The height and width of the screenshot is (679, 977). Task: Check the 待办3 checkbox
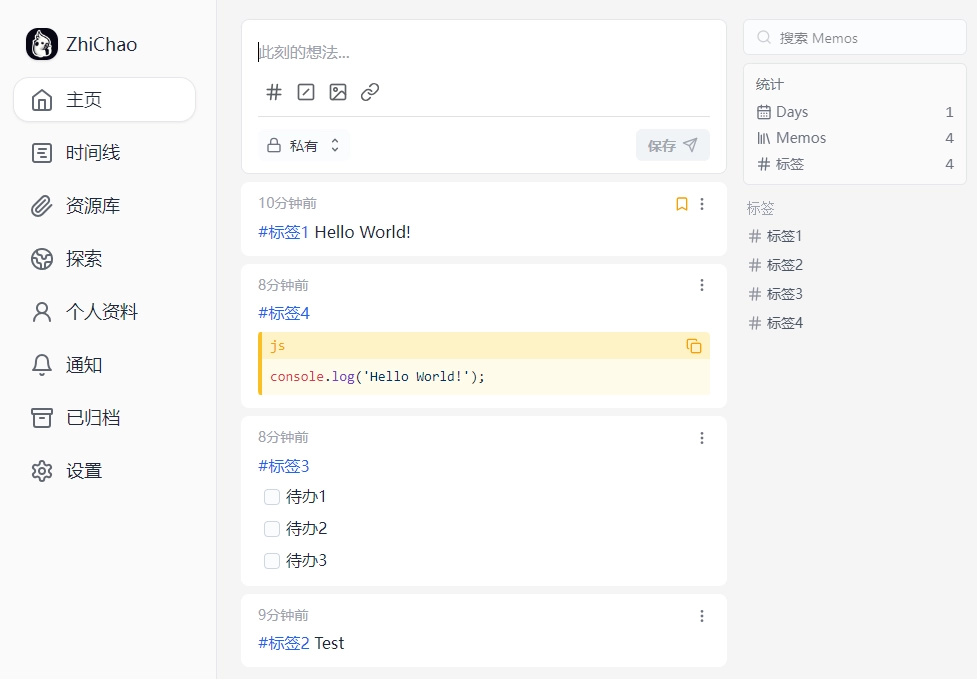point(271,560)
